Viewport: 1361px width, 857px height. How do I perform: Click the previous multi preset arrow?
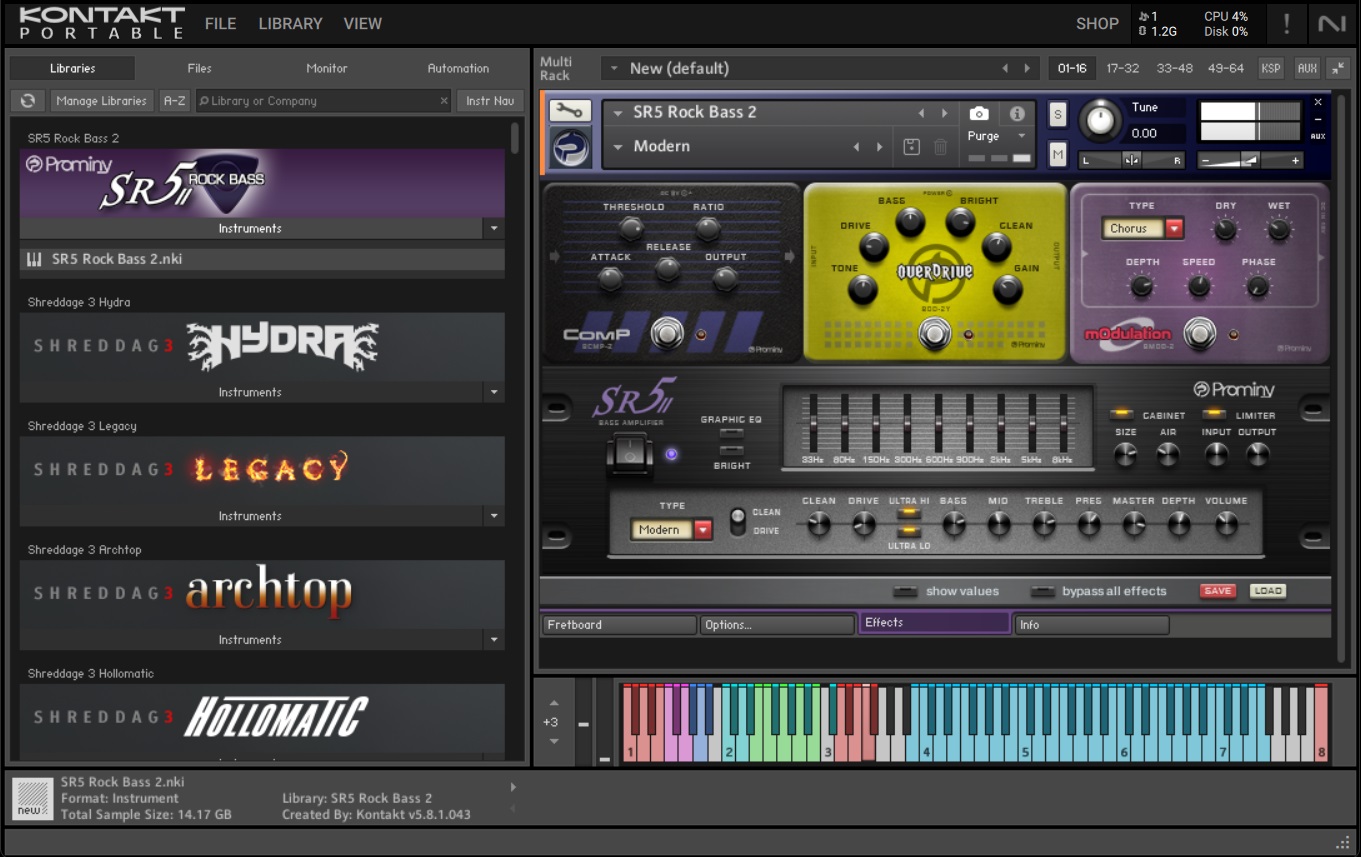pos(1005,69)
